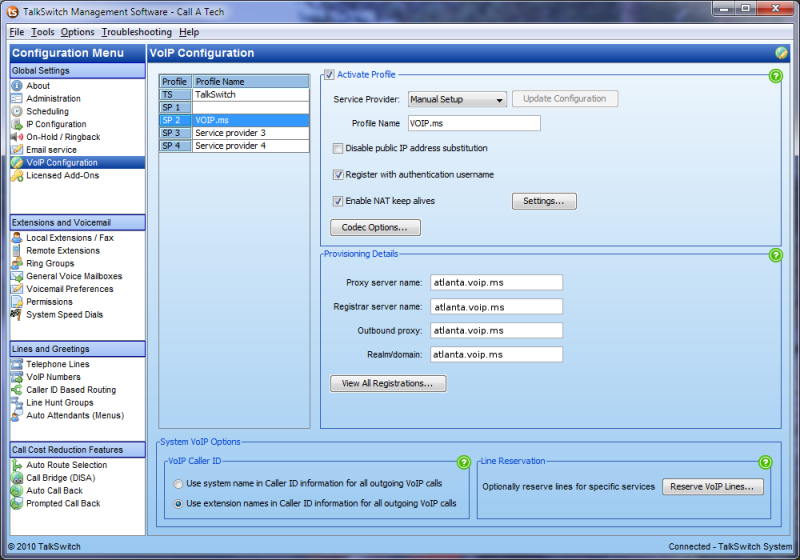Click the Line Hunt Groups icon

[x=17, y=402]
